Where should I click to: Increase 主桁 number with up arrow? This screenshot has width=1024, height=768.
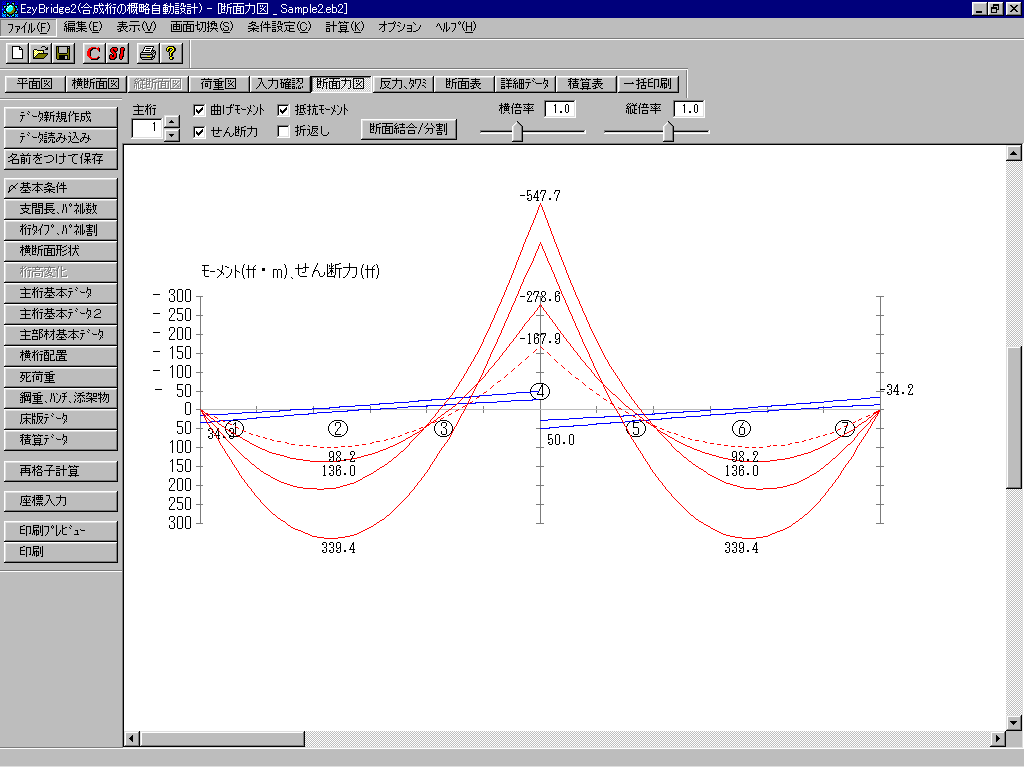point(171,122)
